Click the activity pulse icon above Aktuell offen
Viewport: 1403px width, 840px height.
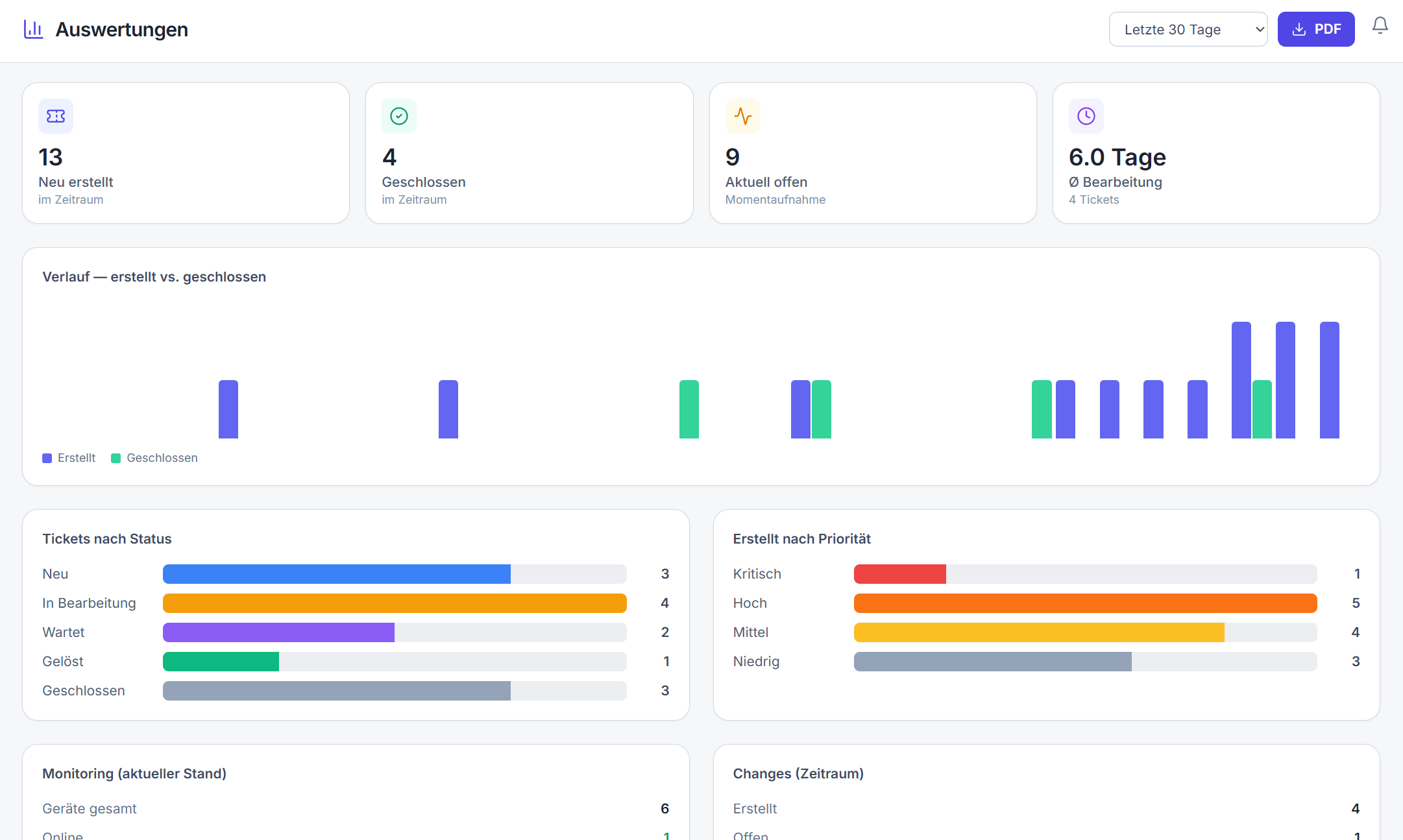click(743, 116)
